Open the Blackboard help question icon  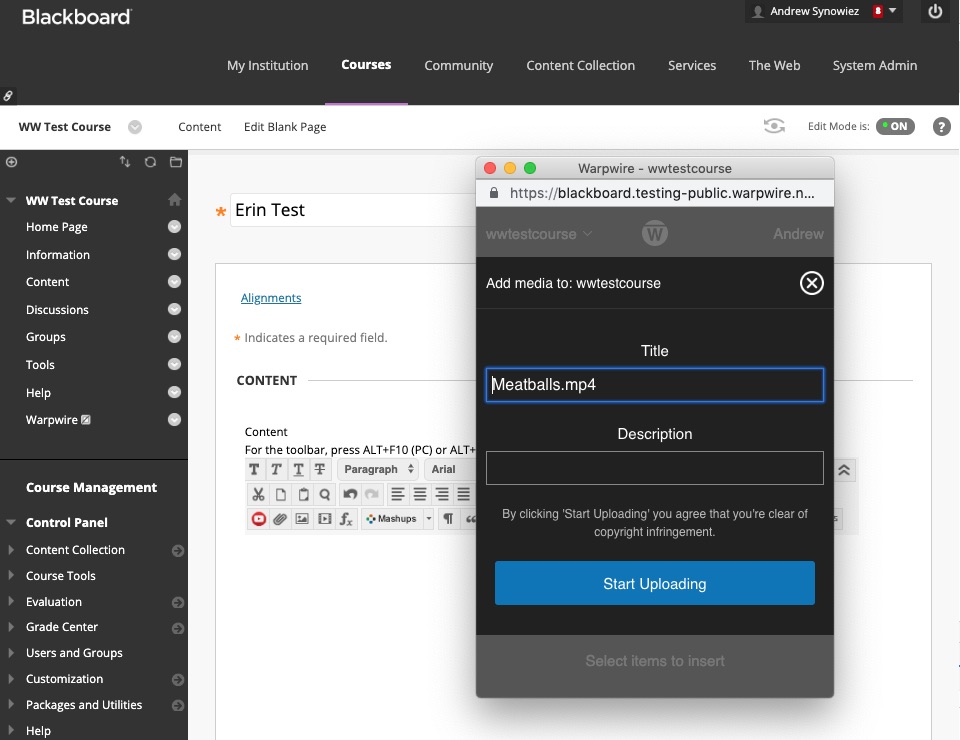coord(941,127)
